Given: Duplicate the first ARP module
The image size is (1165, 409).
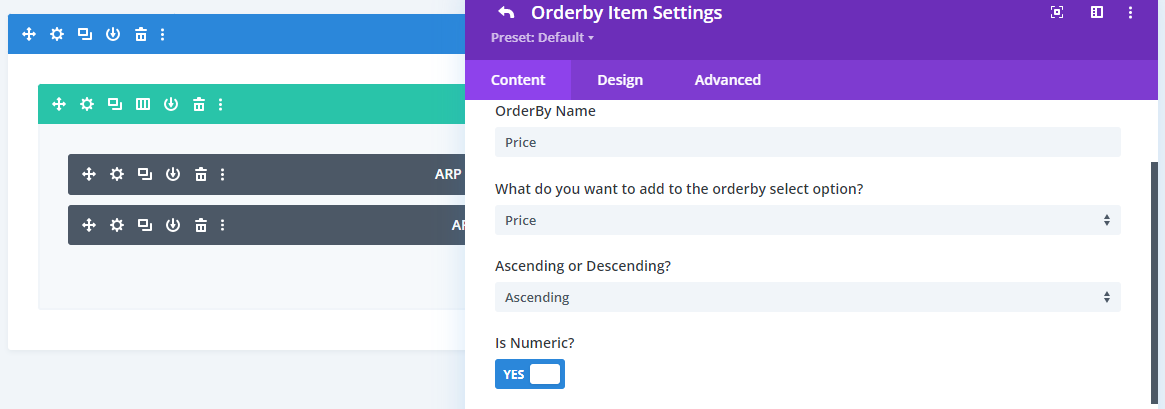Looking at the screenshot, I should pyautogui.click(x=145, y=174).
